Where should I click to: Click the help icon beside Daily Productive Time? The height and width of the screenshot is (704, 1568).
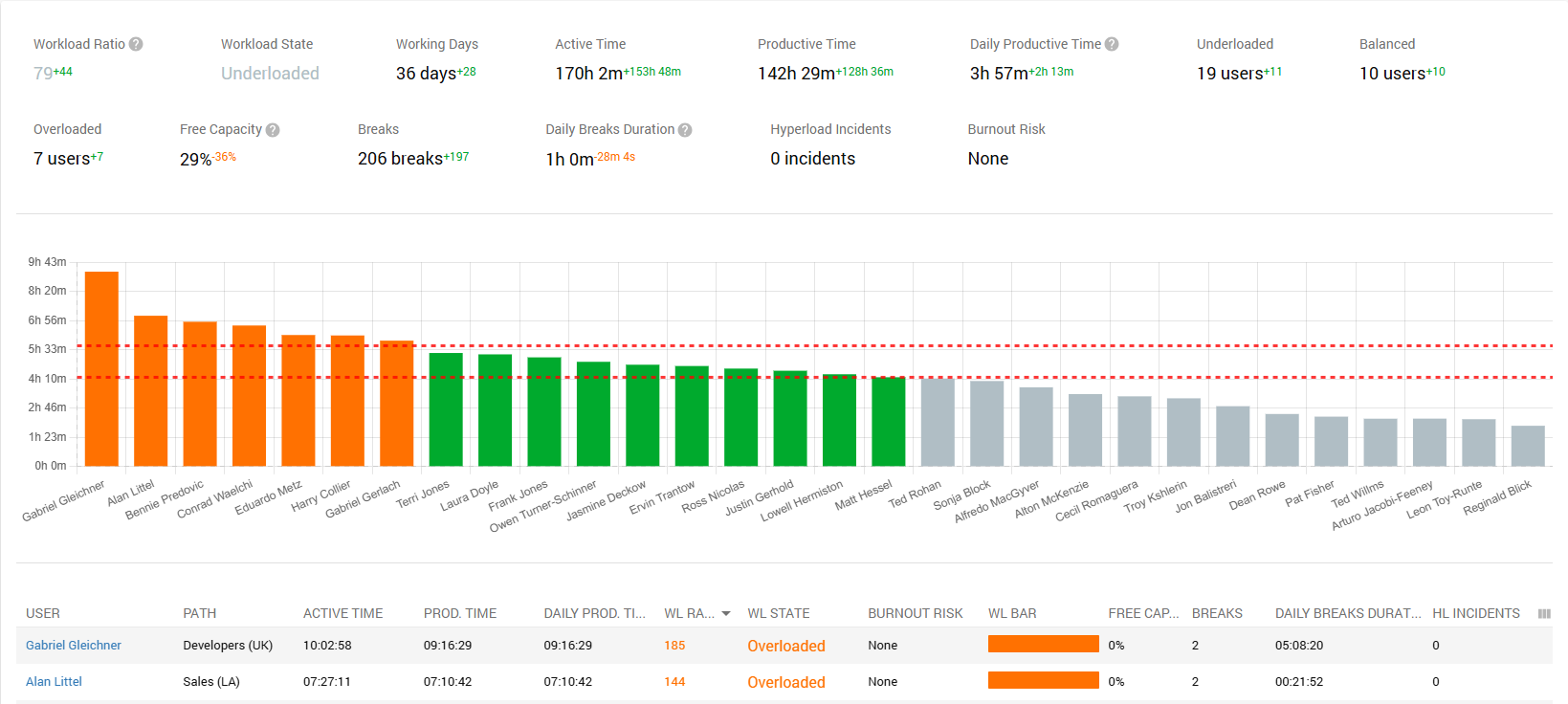click(x=1112, y=44)
